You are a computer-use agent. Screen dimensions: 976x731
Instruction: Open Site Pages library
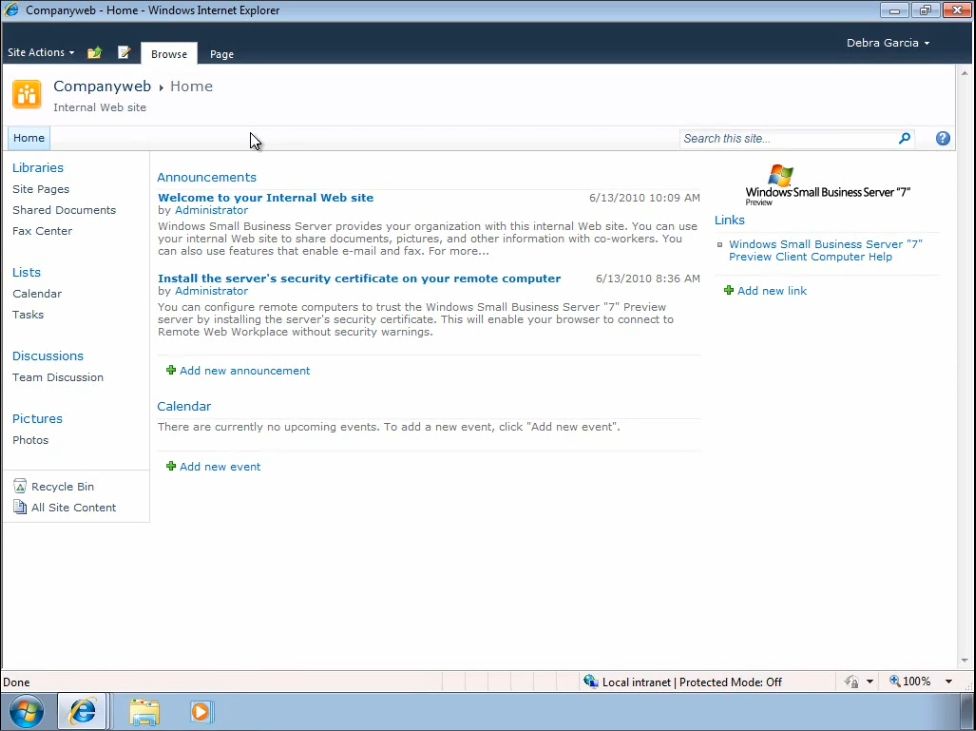[41, 189]
